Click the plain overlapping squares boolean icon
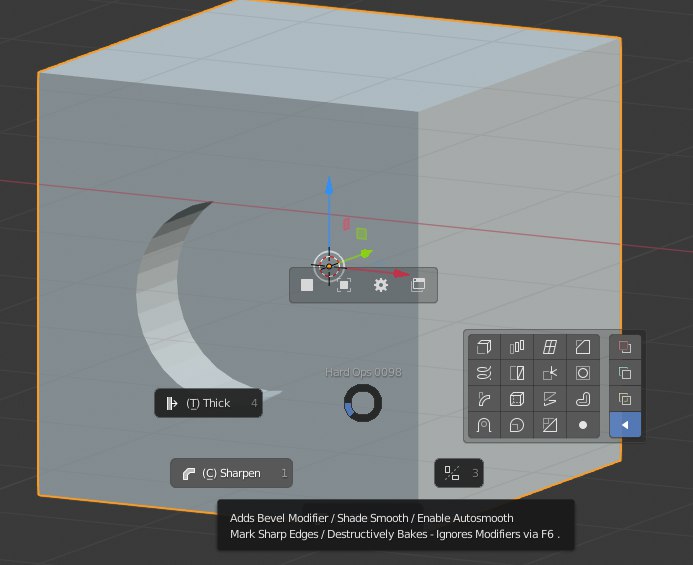 pos(625,373)
